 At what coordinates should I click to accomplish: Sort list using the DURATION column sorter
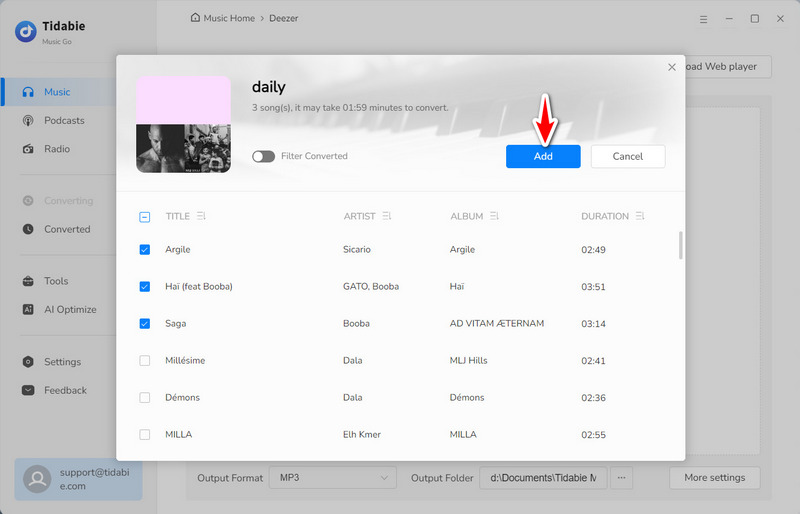[640, 216]
